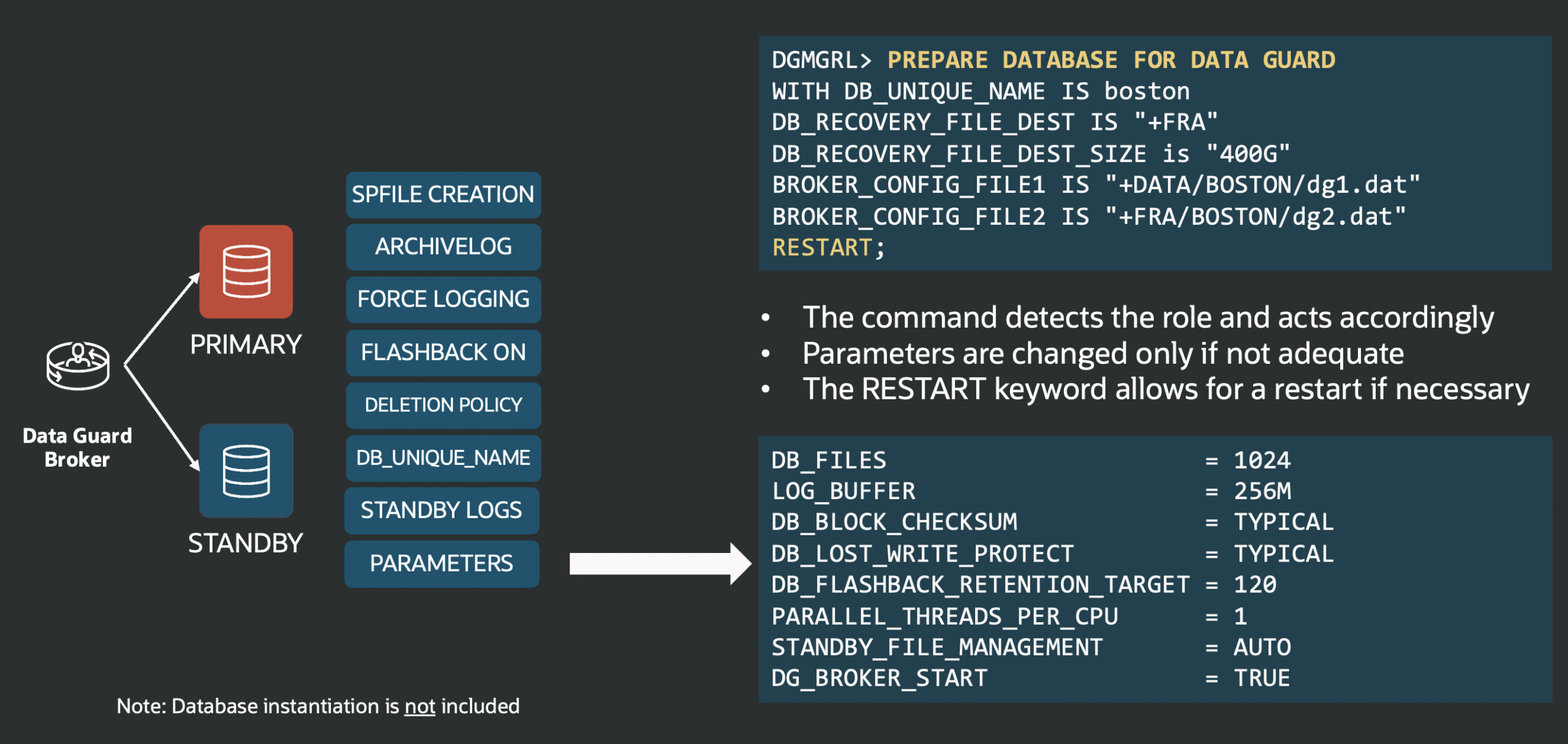Viewport: 1568px width, 744px height.
Task: Select the ARCHIVELOG box
Action: click(443, 247)
